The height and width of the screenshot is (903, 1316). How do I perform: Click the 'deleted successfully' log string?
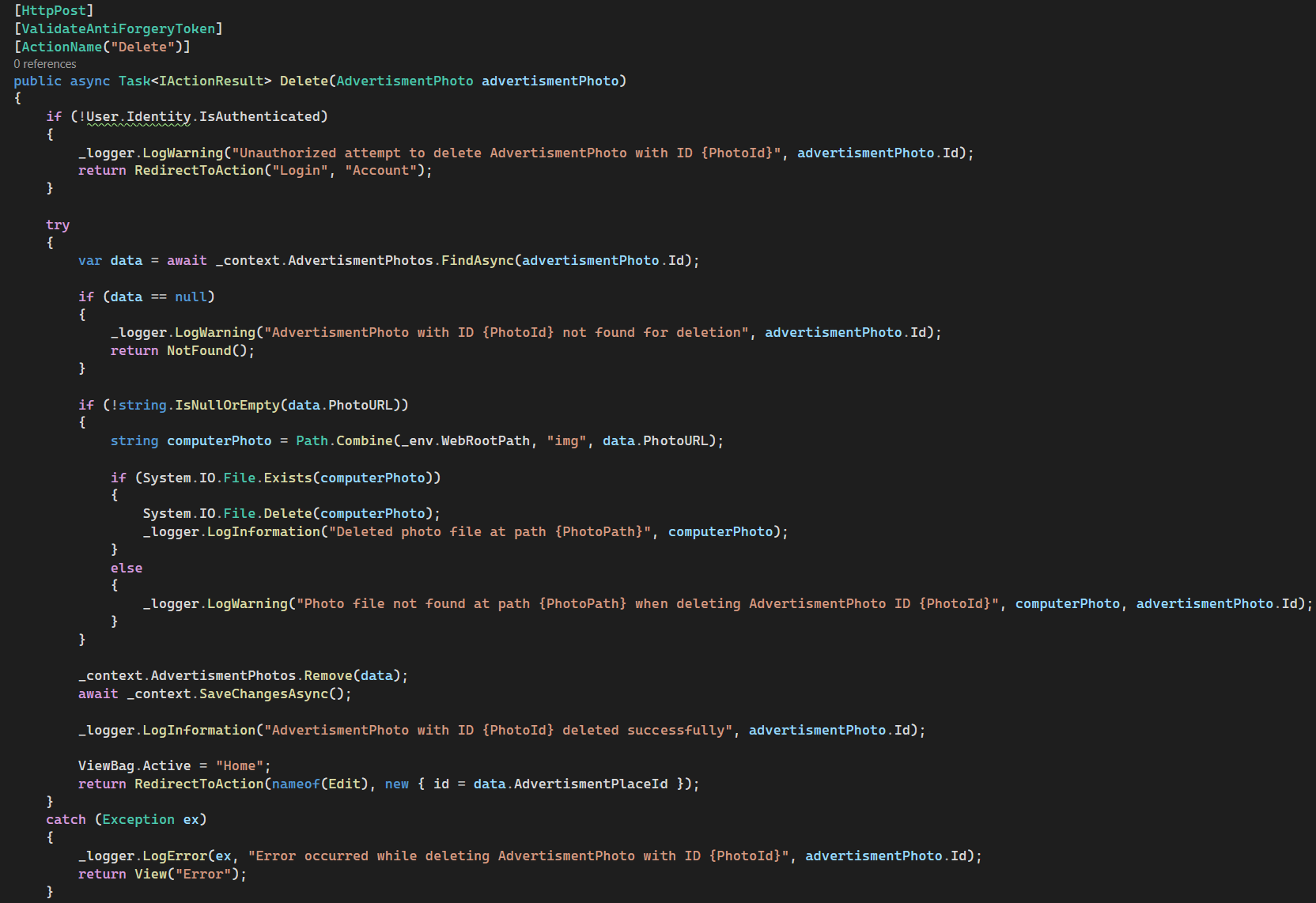[498, 730]
